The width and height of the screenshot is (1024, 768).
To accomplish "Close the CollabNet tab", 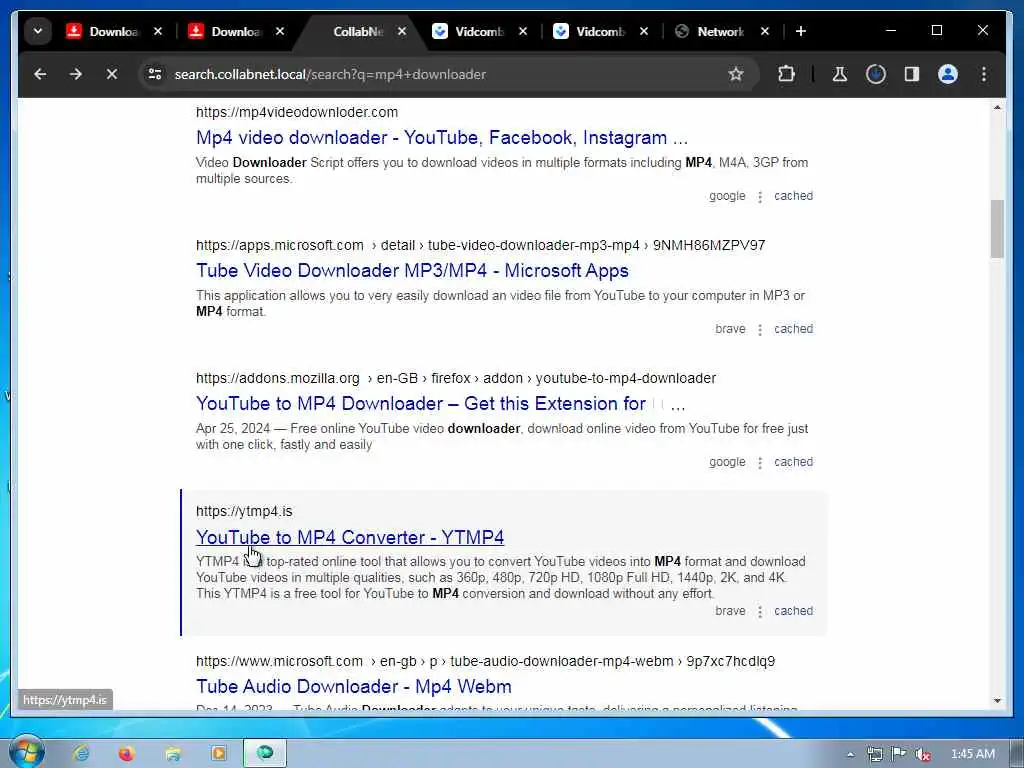I will coord(402,31).
